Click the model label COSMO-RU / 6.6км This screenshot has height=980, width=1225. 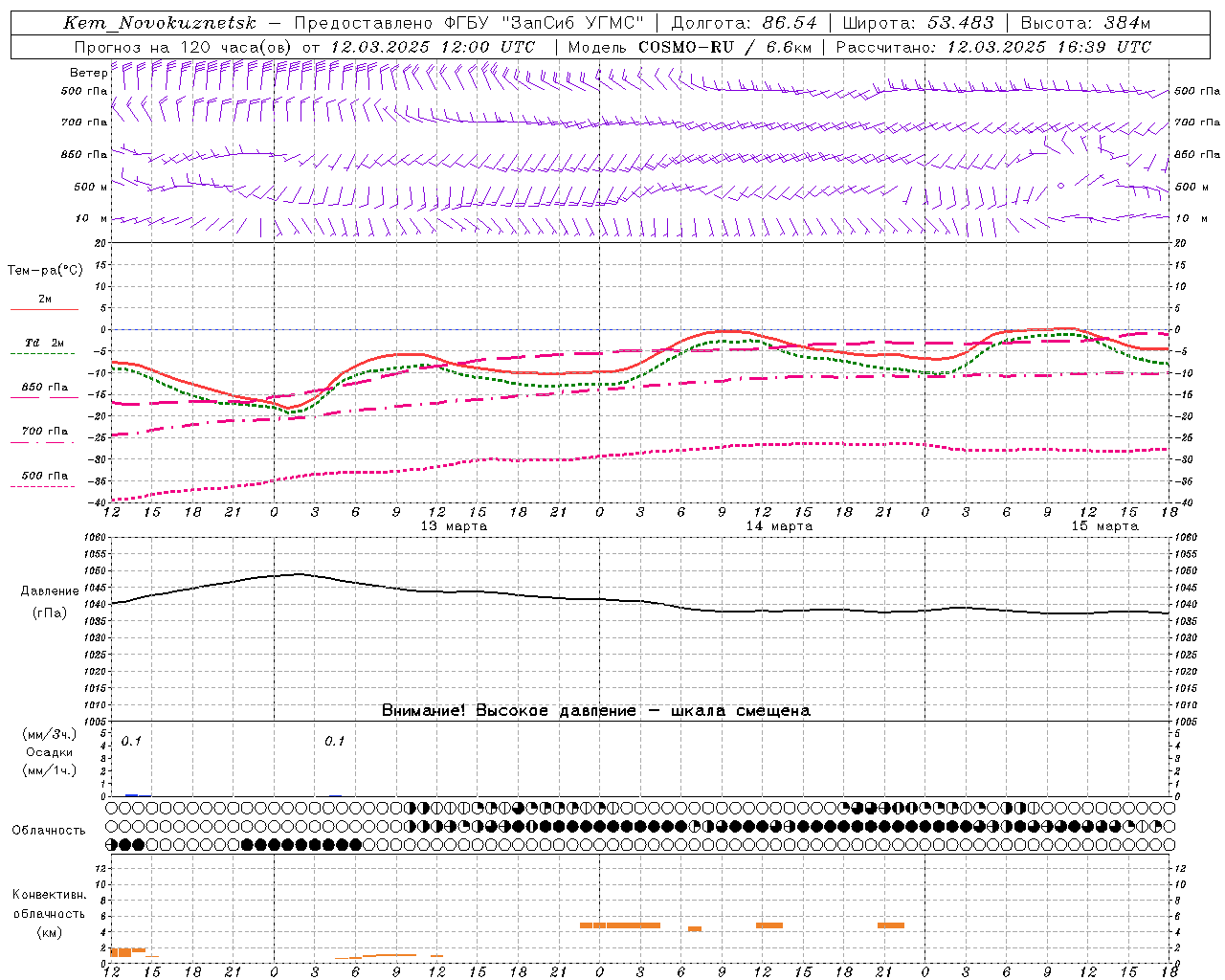(724, 47)
